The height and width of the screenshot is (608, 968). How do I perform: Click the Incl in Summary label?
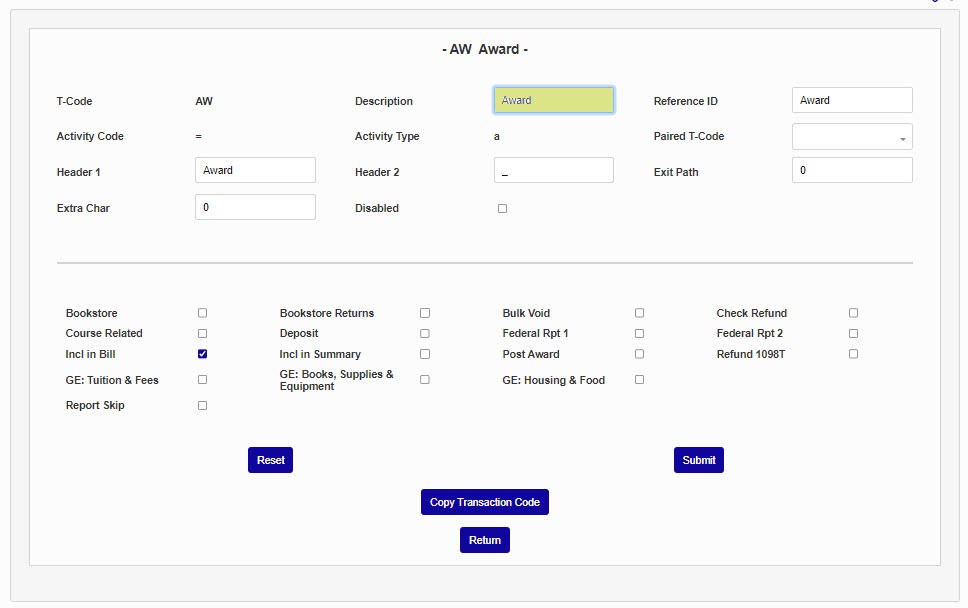pyautogui.click(x=320, y=354)
